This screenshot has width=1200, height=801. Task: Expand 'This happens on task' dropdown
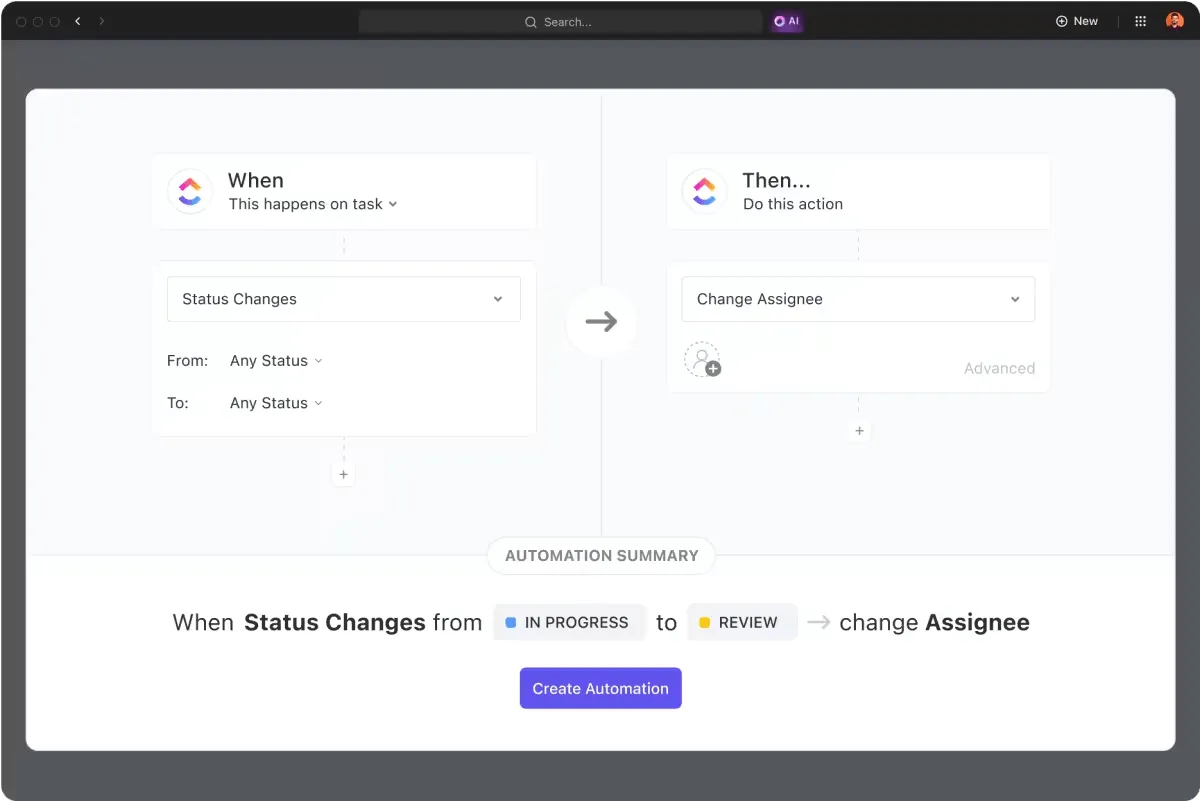click(x=313, y=204)
